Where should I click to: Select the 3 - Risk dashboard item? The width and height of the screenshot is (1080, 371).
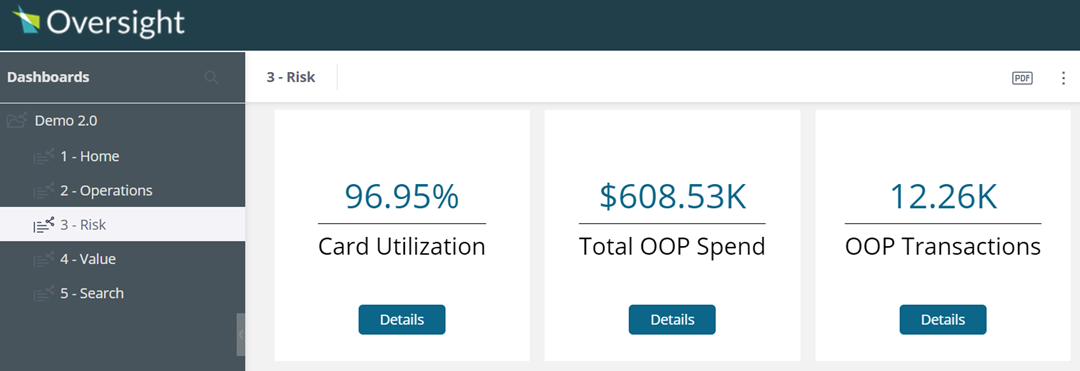click(x=123, y=224)
